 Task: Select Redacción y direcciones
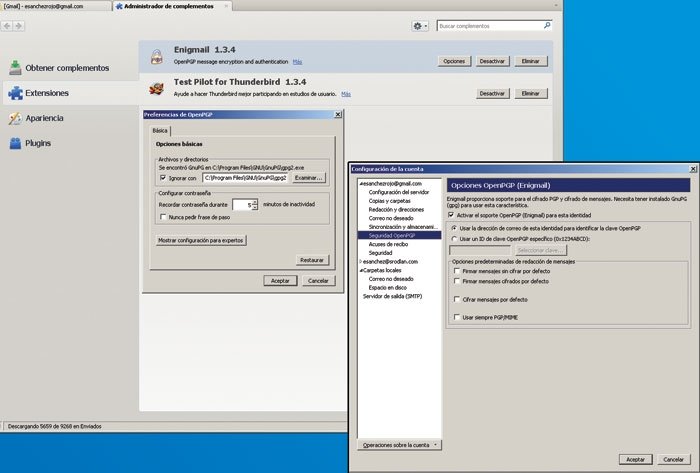pos(396,210)
